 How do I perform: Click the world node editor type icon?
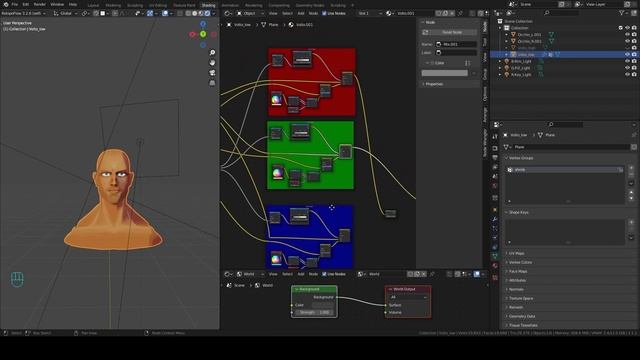(x=228, y=274)
